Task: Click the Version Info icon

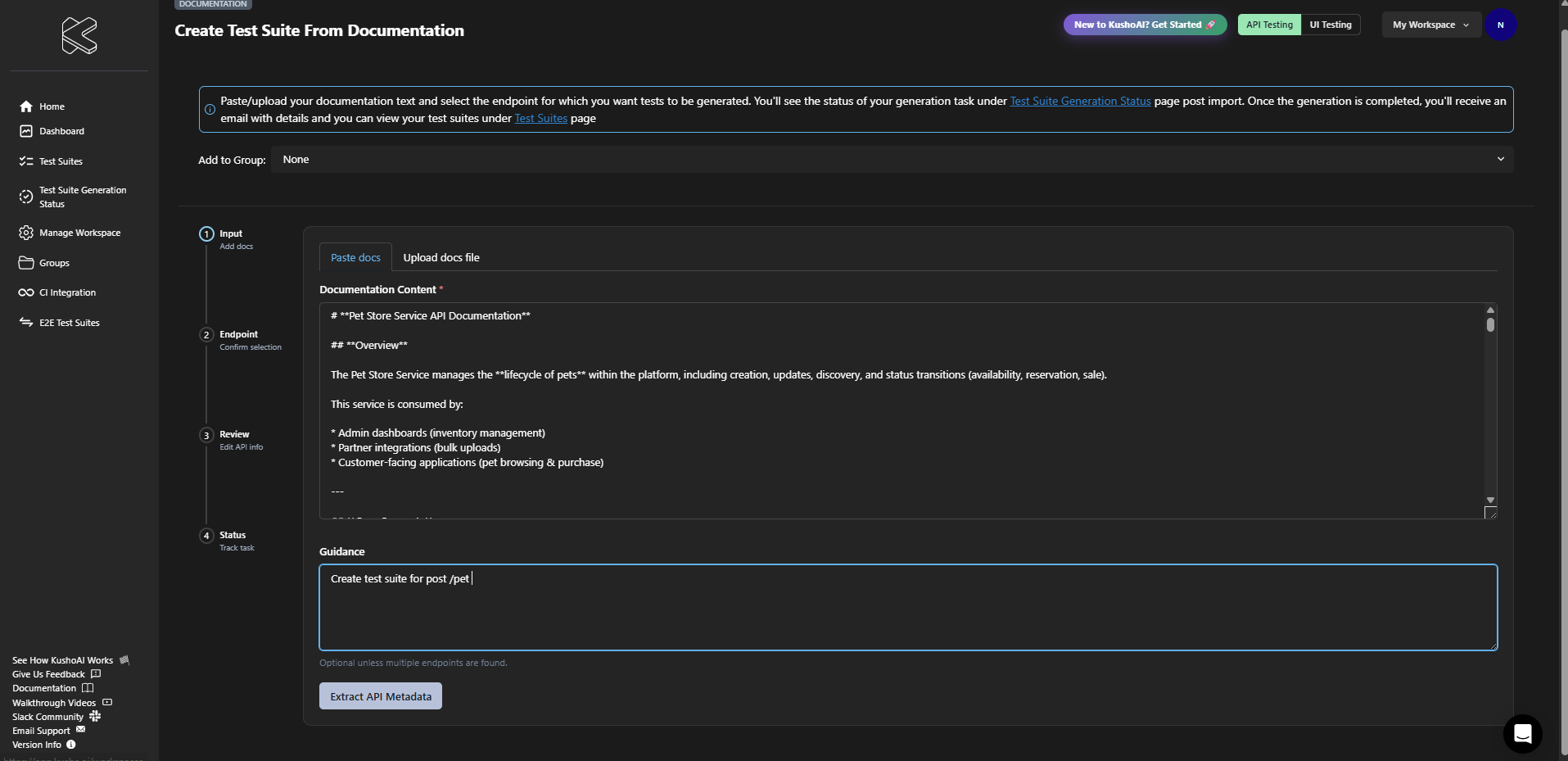Action: [x=71, y=745]
